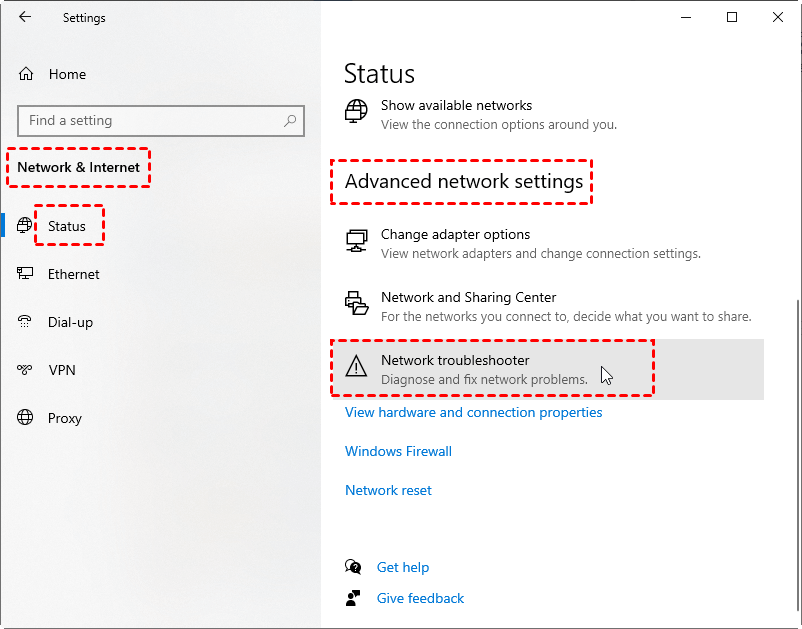The width and height of the screenshot is (802, 629).
Task: Open the Windows Firewall link
Action: pyautogui.click(x=398, y=451)
